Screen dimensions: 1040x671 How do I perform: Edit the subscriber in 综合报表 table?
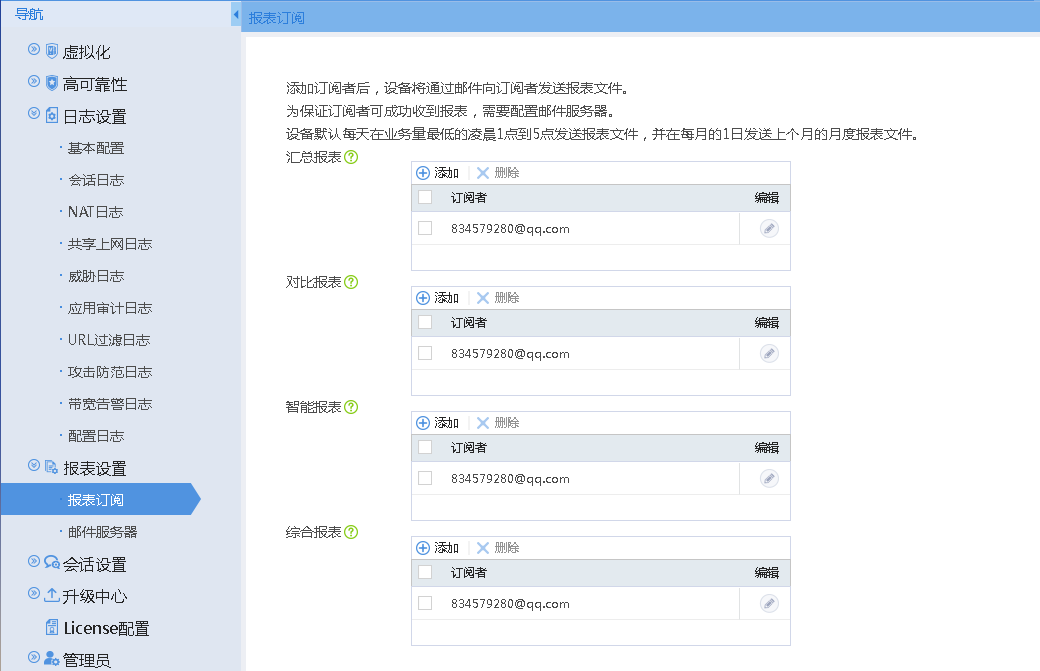[x=768, y=604]
